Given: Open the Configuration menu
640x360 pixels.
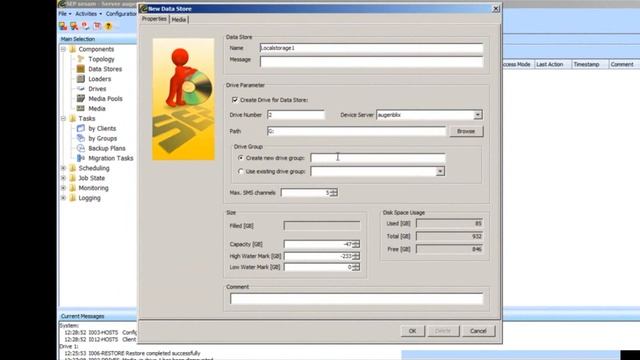Looking at the screenshot, I should tap(121, 13).
